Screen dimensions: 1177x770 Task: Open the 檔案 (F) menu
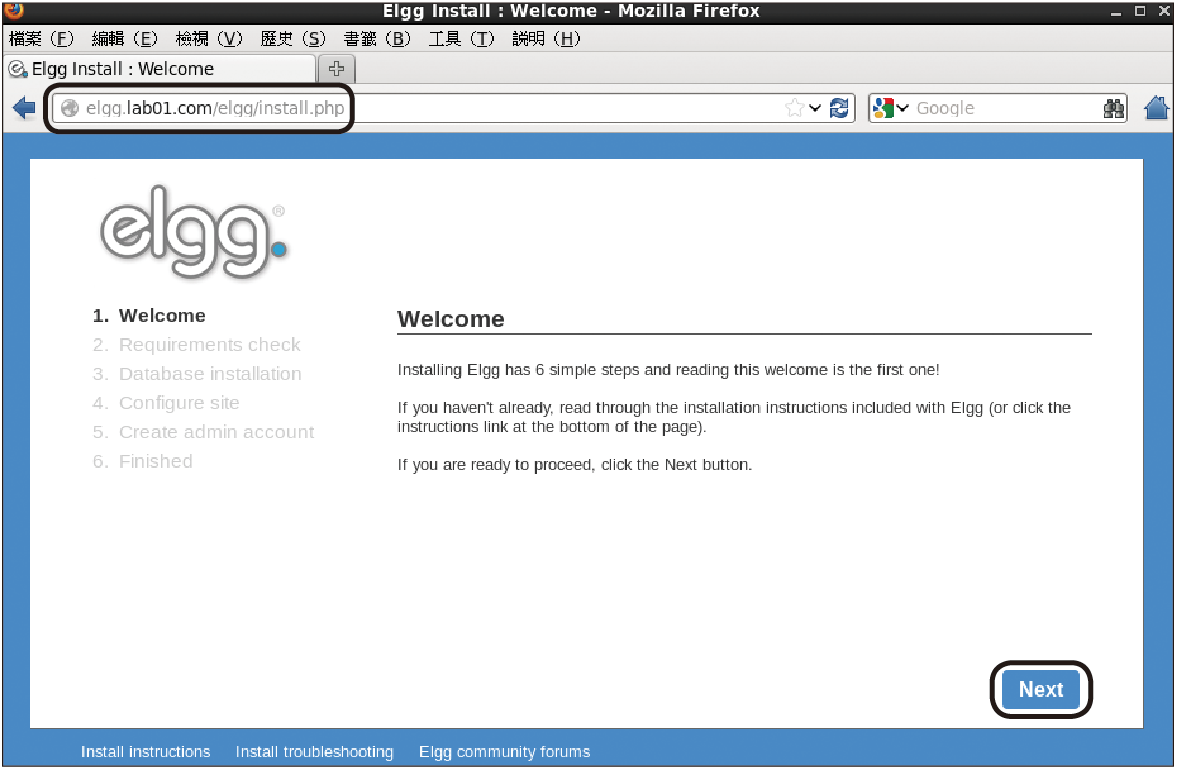pos(41,39)
